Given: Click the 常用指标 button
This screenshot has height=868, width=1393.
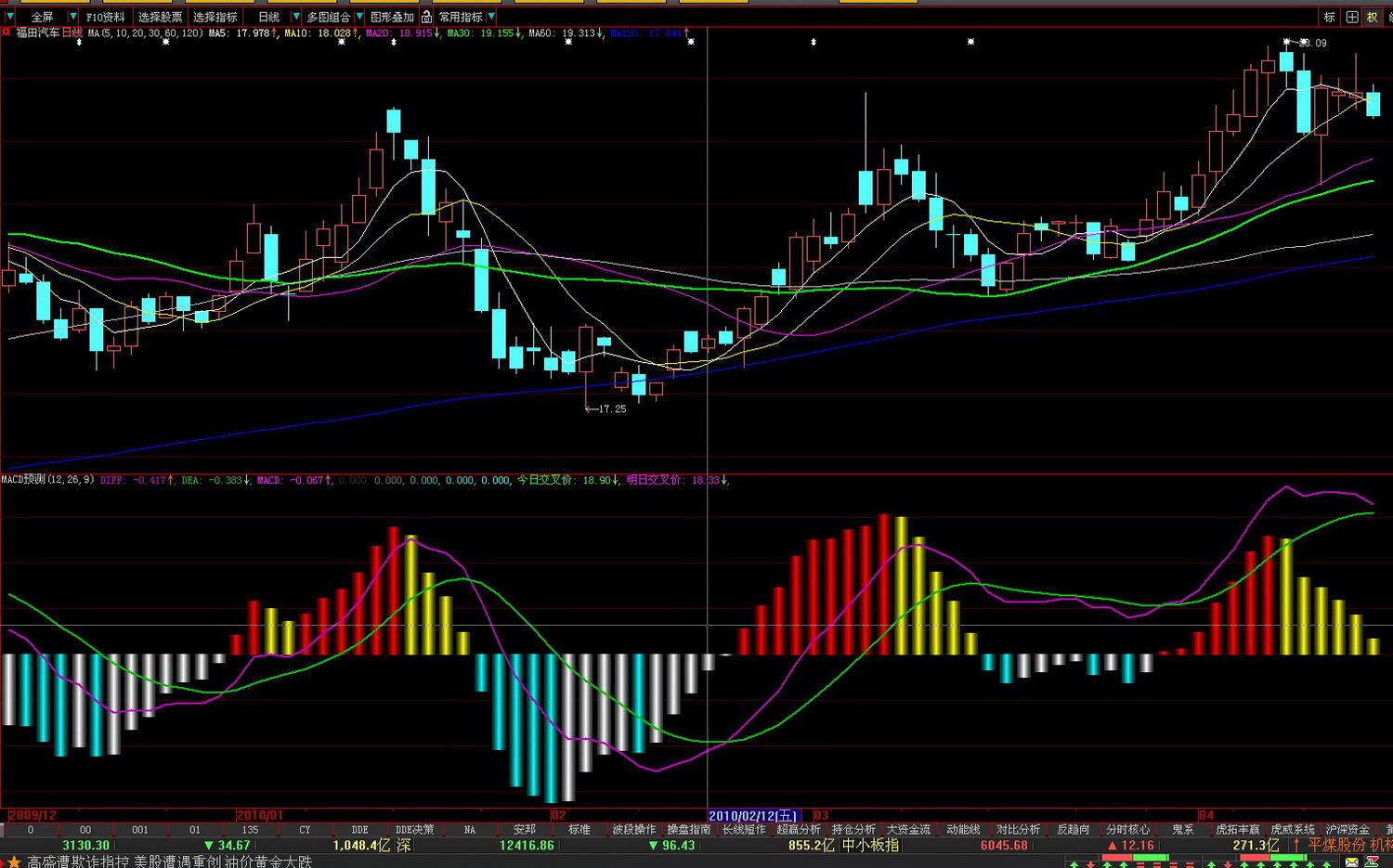Looking at the screenshot, I should (461, 17).
